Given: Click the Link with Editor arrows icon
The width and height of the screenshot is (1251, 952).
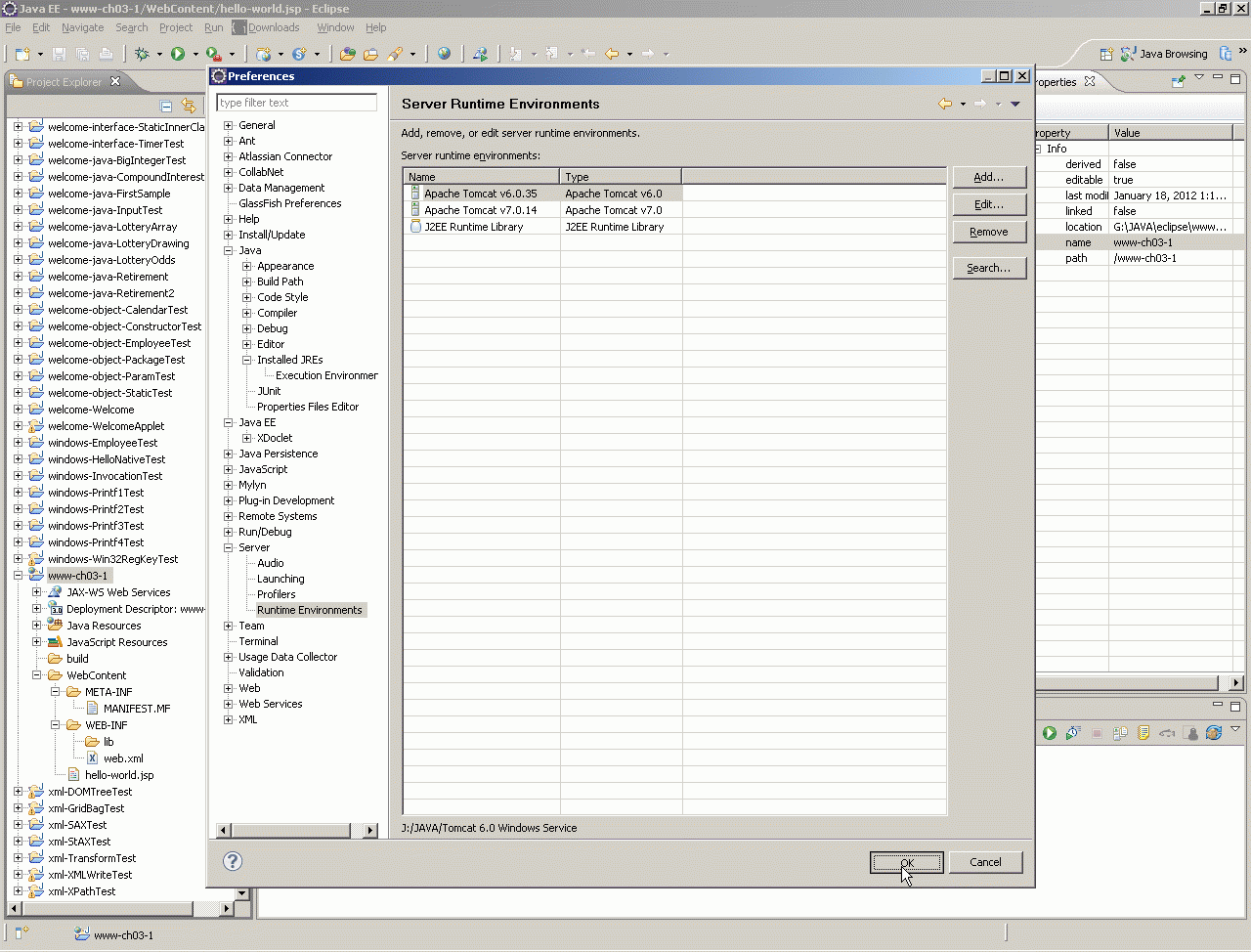Looking at the screenshot, I should point(189,106).
